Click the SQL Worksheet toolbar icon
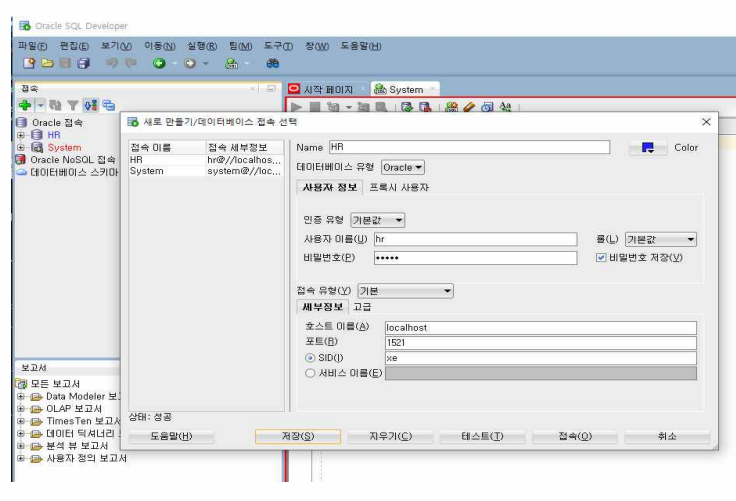Screen dimensions: 736x501 click(x=231, y=63)
